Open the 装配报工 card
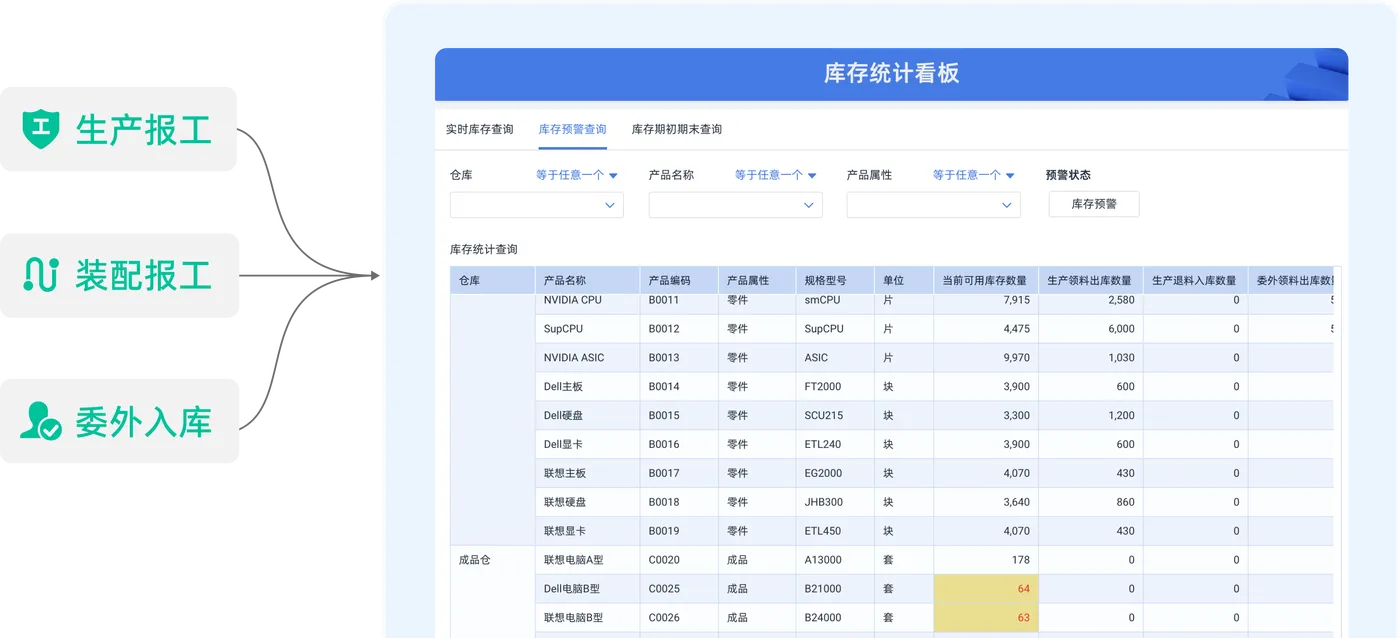Screen dimensions: 1400x638 point(119,275)
